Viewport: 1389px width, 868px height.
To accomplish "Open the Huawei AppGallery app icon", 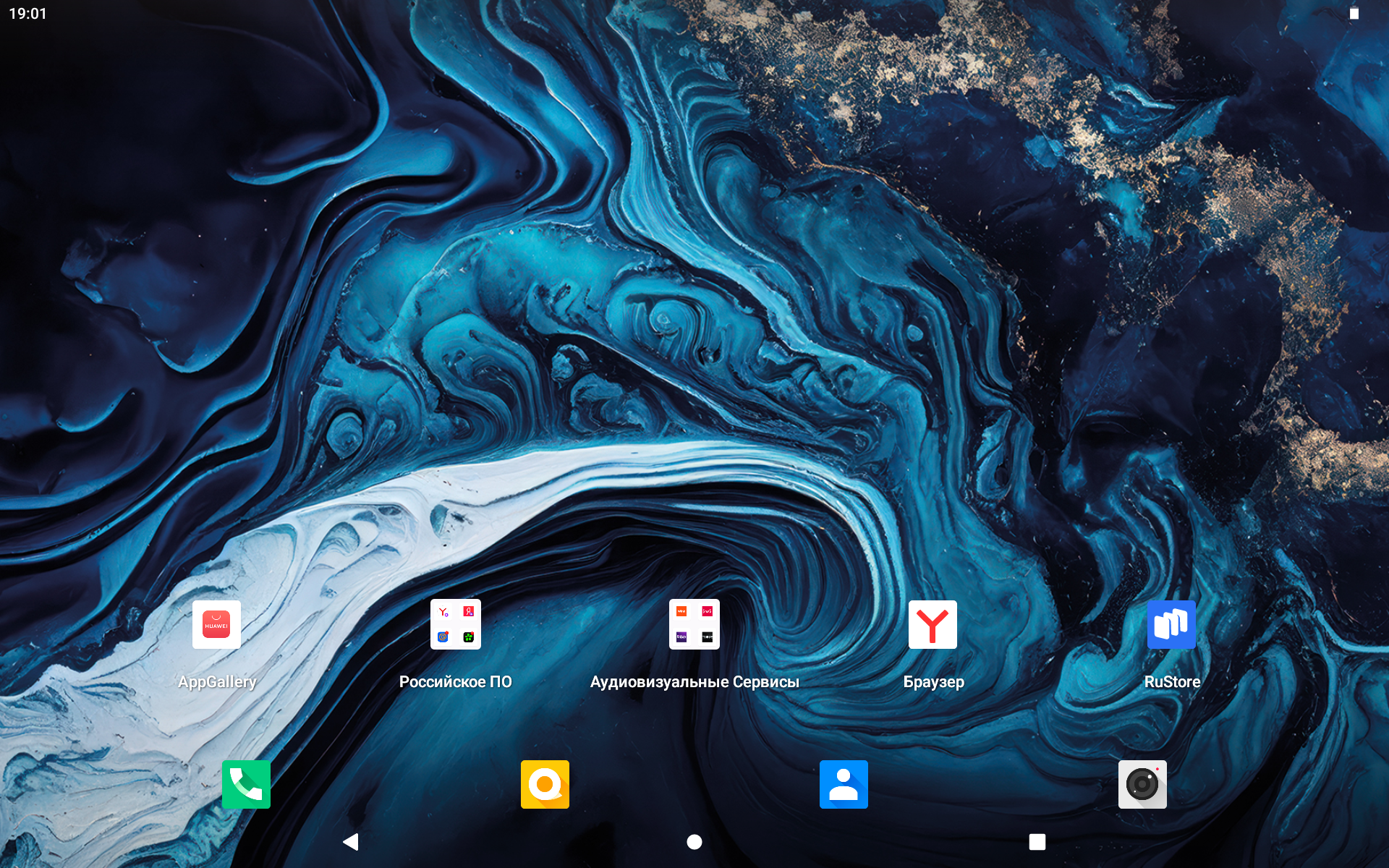I will tap(216, 624).
